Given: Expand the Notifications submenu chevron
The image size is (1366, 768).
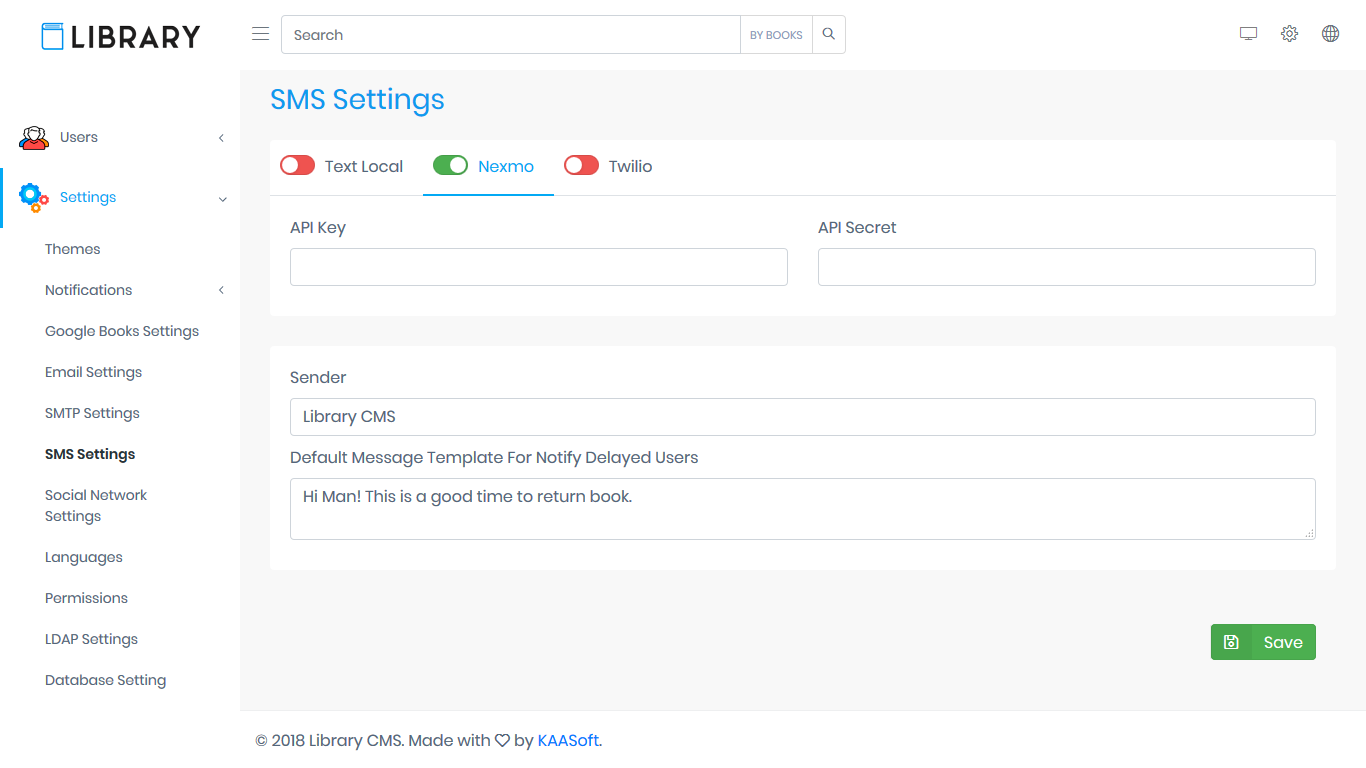Looking at the screenshot, I should click(x=221, y=290).
